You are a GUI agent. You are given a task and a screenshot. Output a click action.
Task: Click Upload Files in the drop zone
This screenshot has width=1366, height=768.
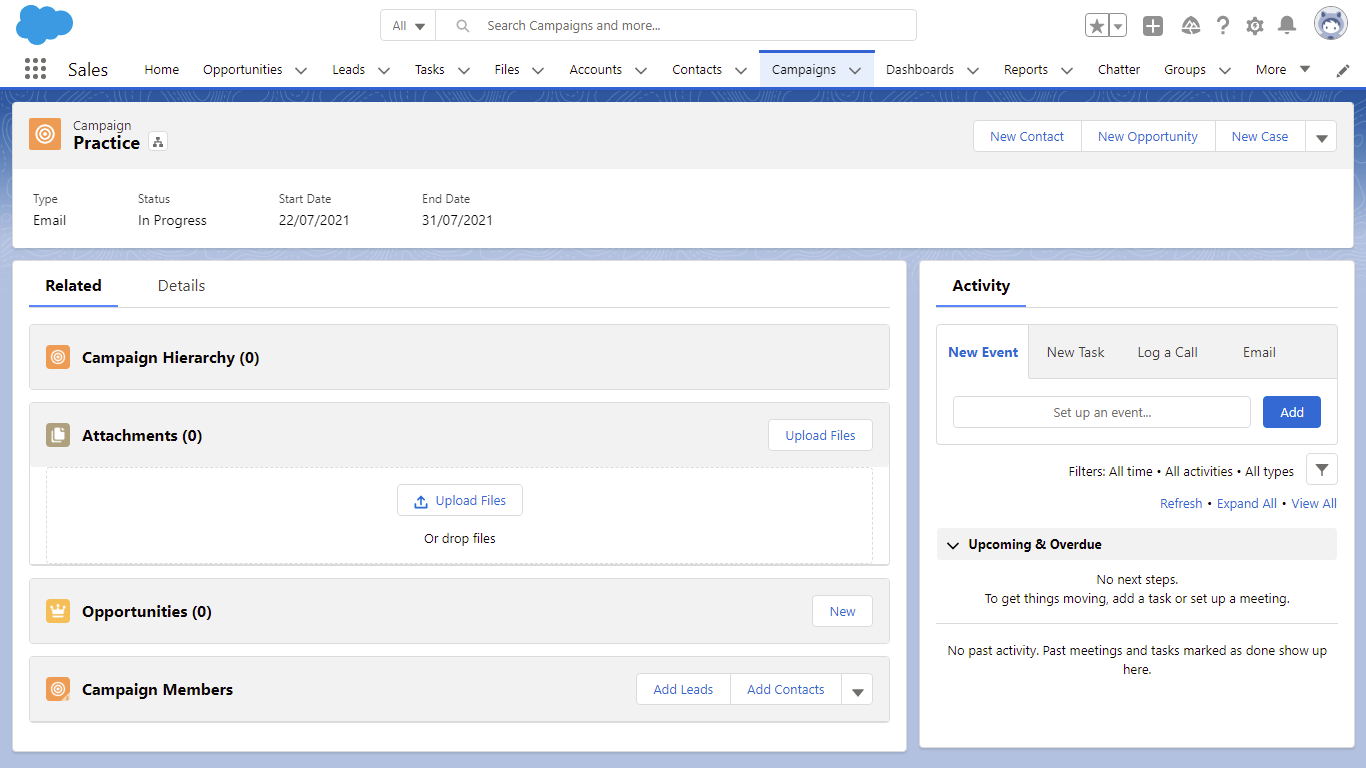460,501
